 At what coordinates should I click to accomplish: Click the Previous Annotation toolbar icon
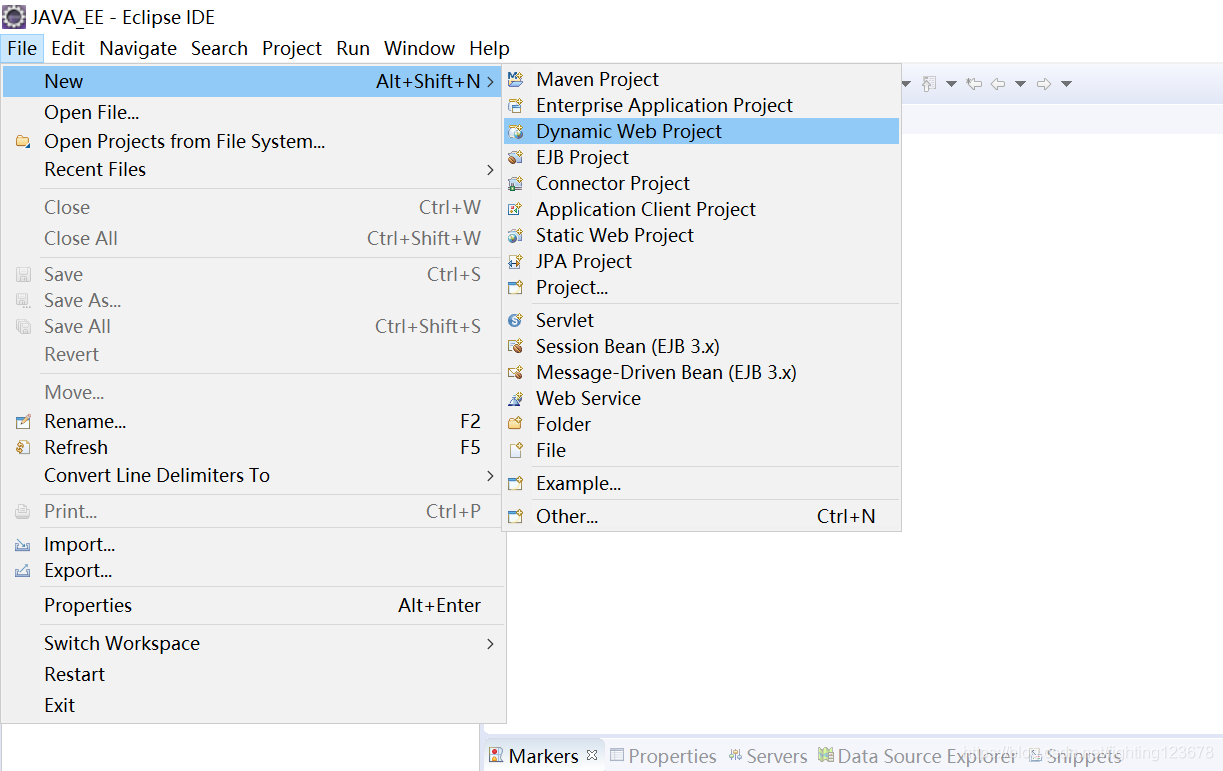929,84
